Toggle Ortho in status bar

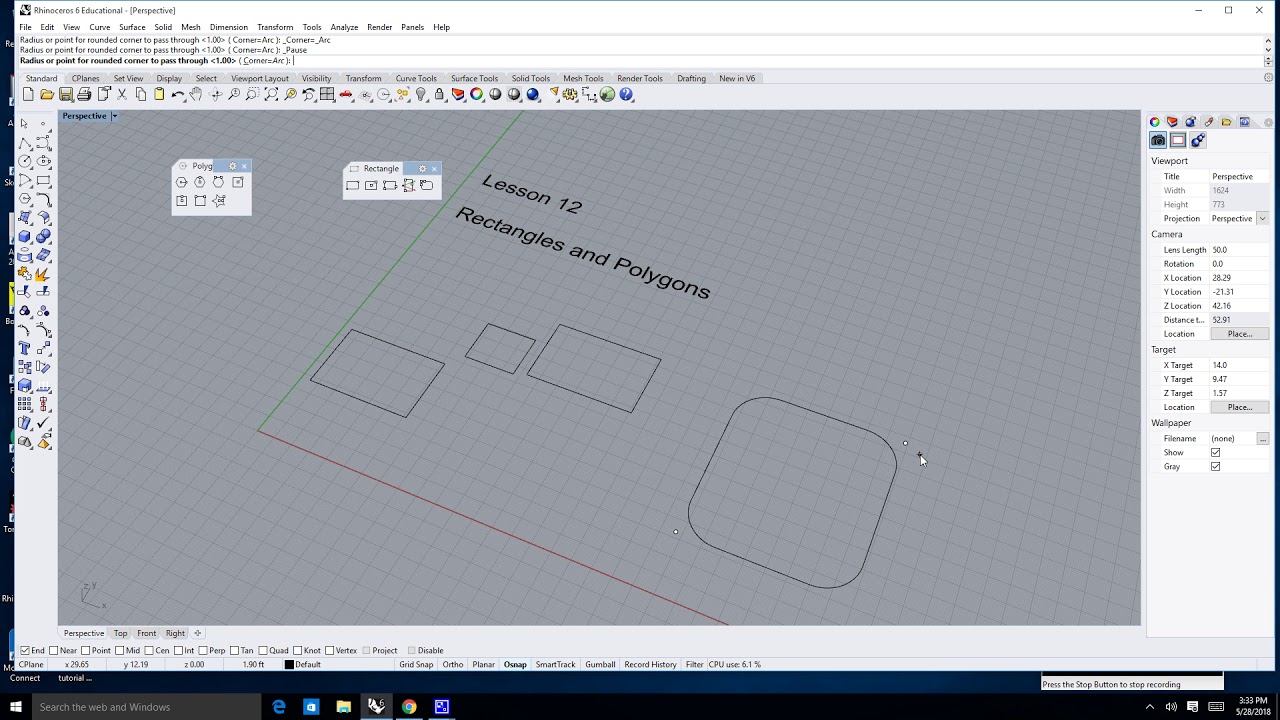tap(453, 664)
